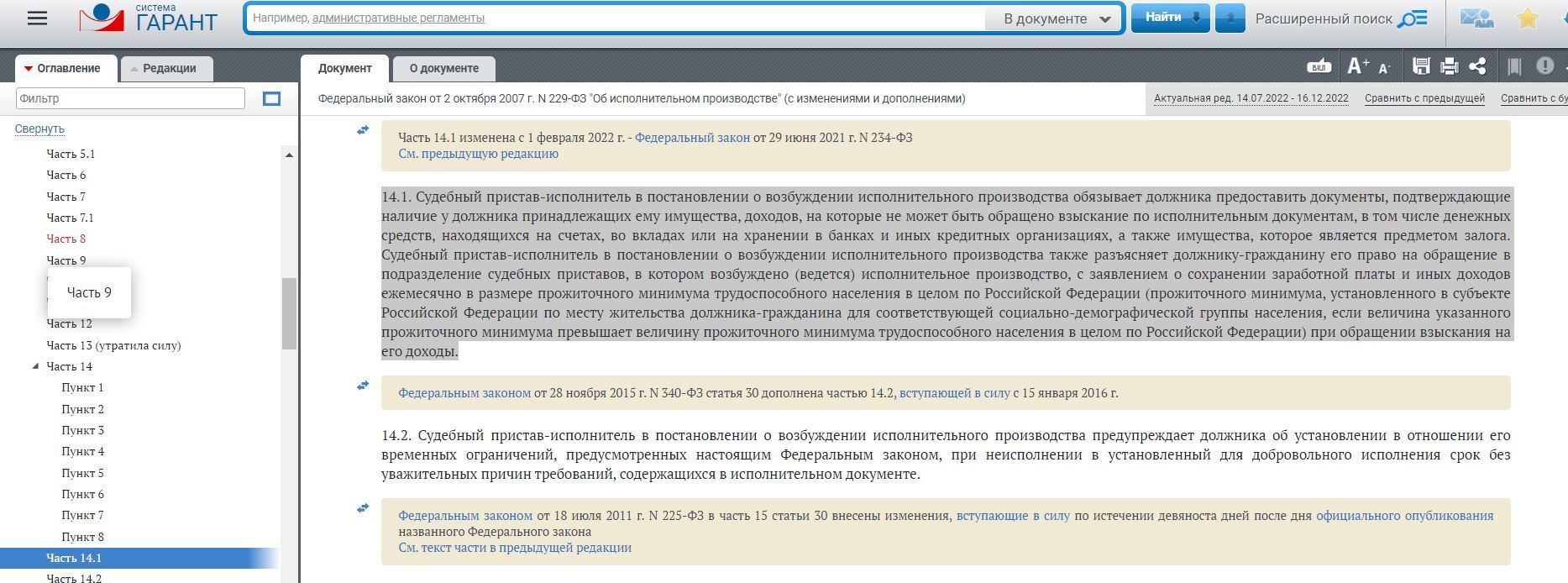This screenshot has height=583, width=1568.
Task: Share the document via share icon
Action: coord(1478,66)
